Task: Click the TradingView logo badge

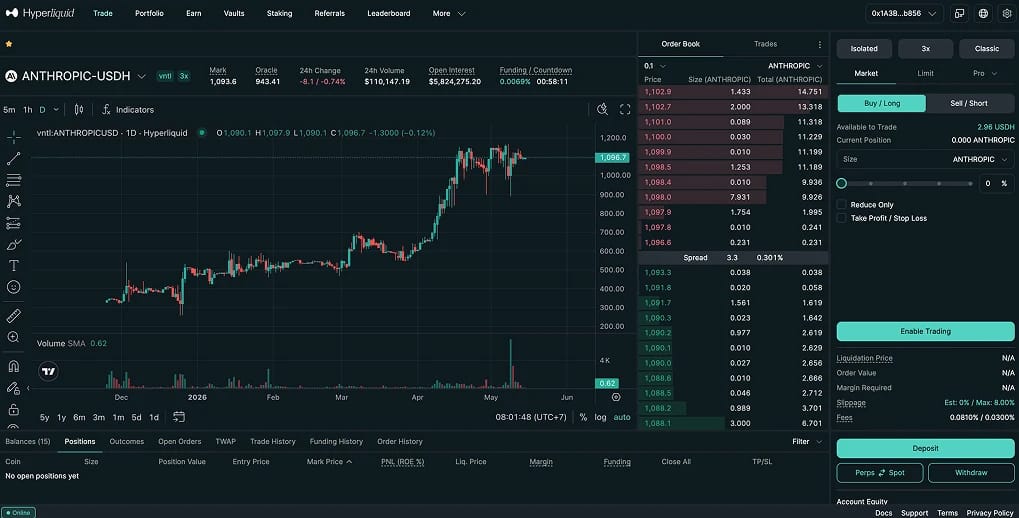Action: tap(49, 372)
